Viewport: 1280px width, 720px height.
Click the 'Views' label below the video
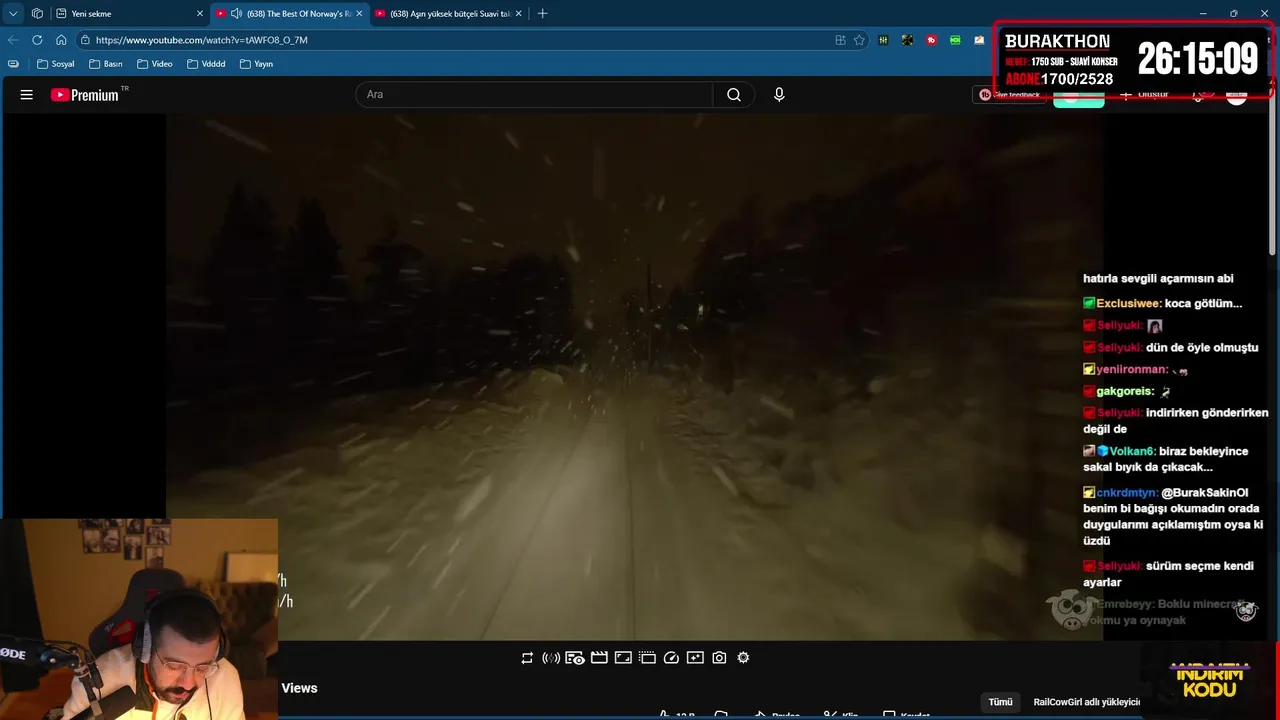pyautogui.click(x=299, y=688)
